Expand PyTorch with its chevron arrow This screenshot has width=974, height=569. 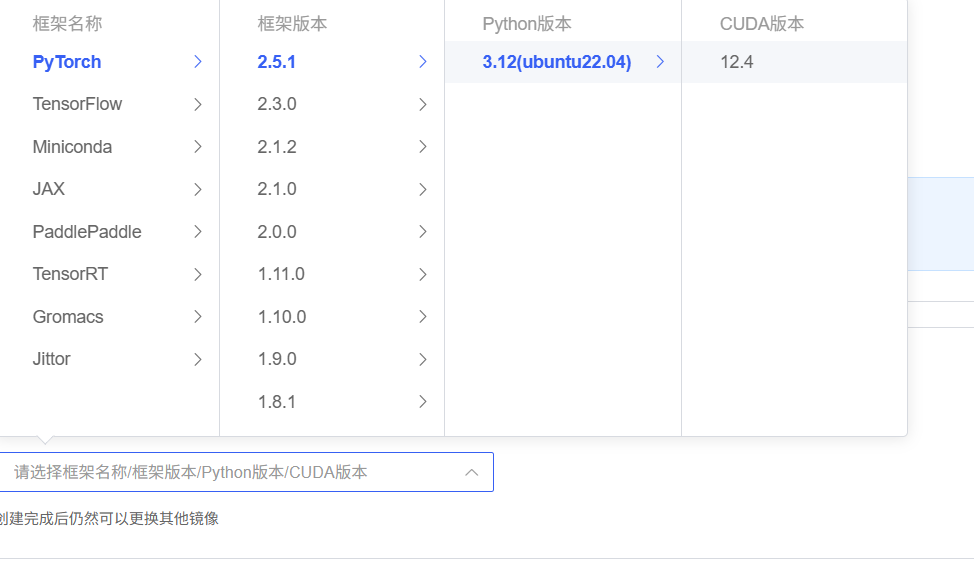pos(198,62)
